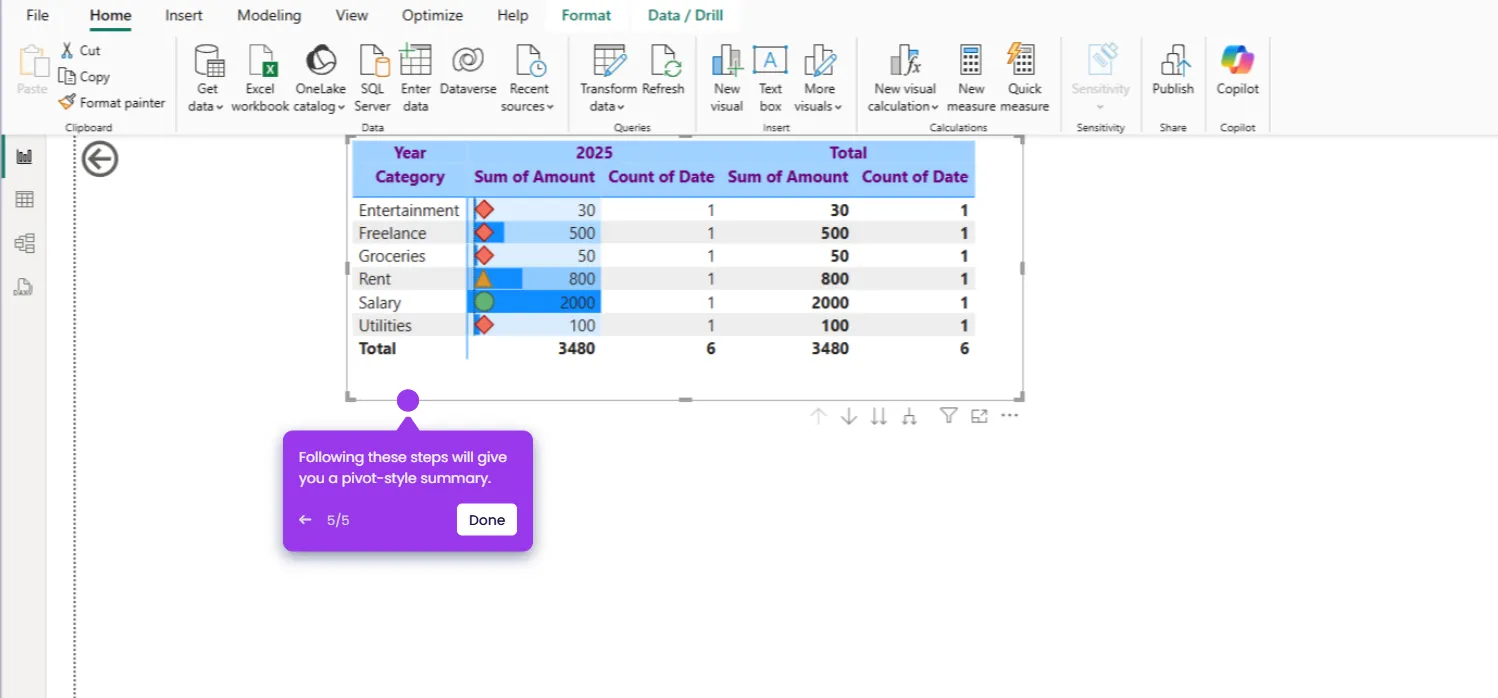Click the Focus mode icon
This screenshot has height=698, width=1498.
979,416
